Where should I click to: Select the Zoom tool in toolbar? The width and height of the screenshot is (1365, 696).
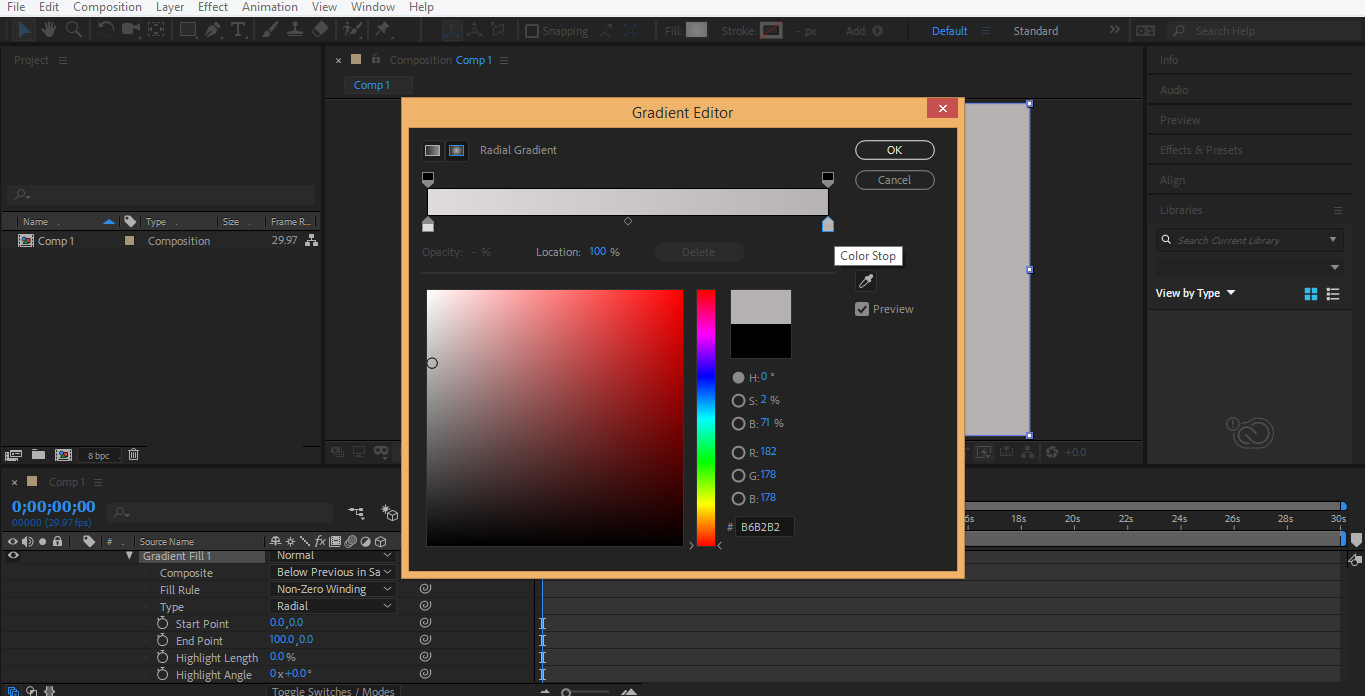click(73, 30)
